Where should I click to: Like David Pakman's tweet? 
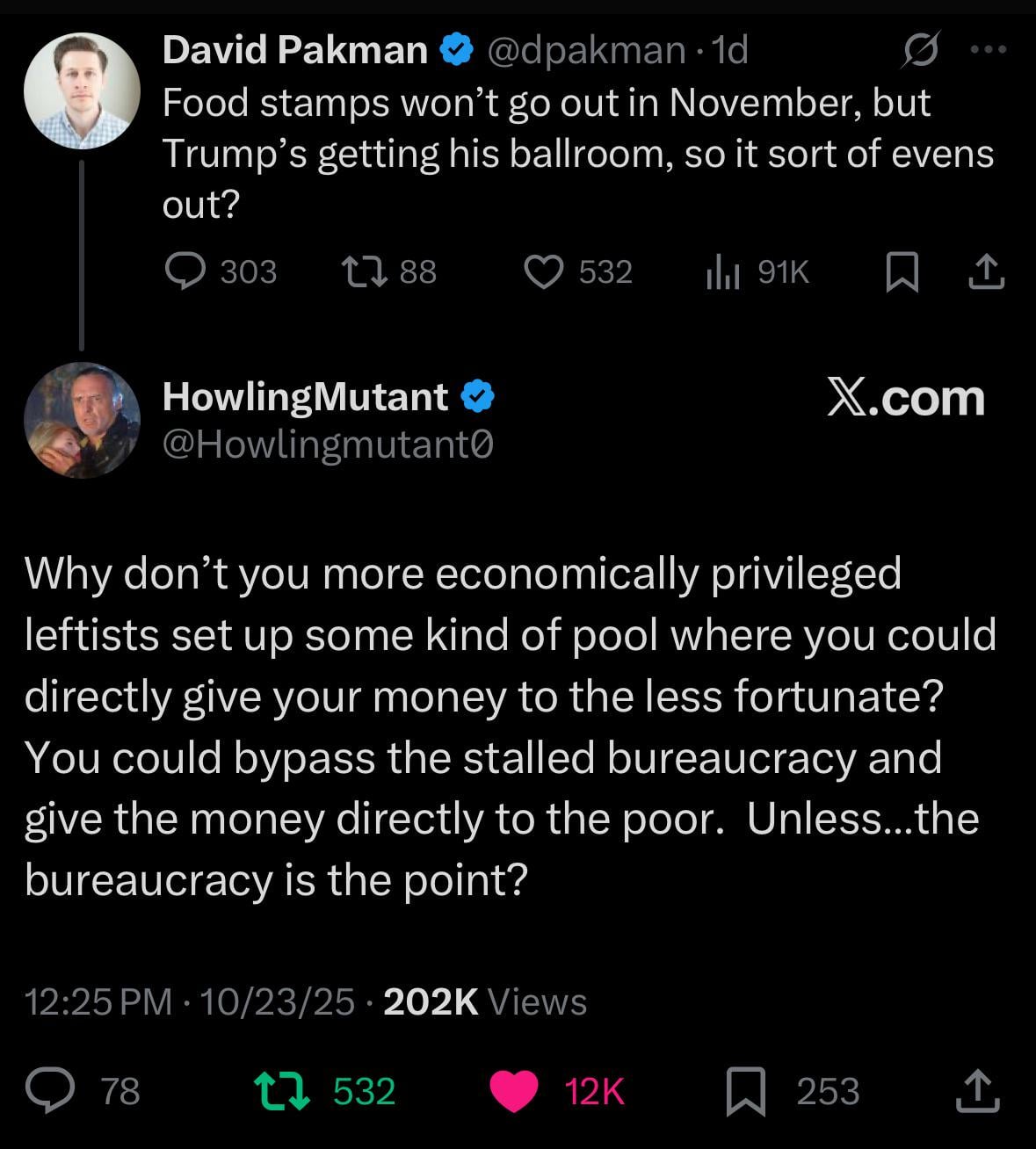[544, 271]
